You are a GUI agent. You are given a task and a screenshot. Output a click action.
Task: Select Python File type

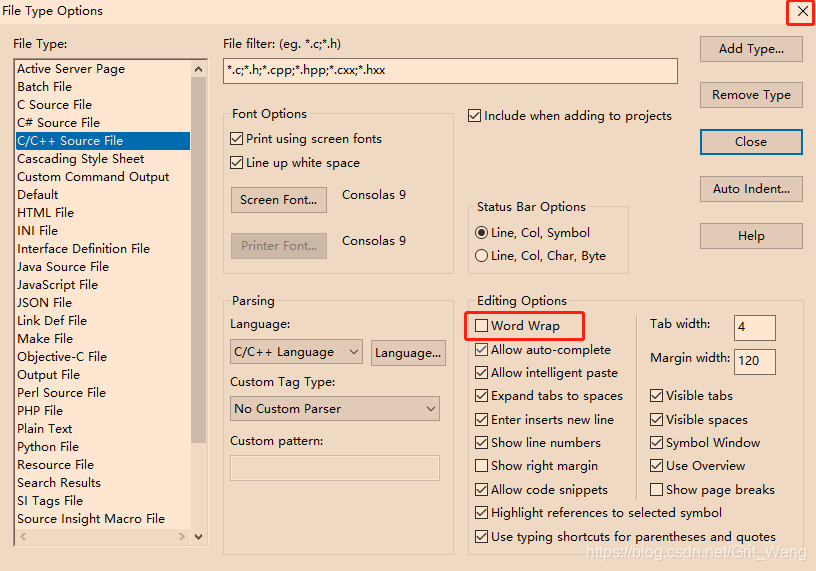(x=103, y=447)
